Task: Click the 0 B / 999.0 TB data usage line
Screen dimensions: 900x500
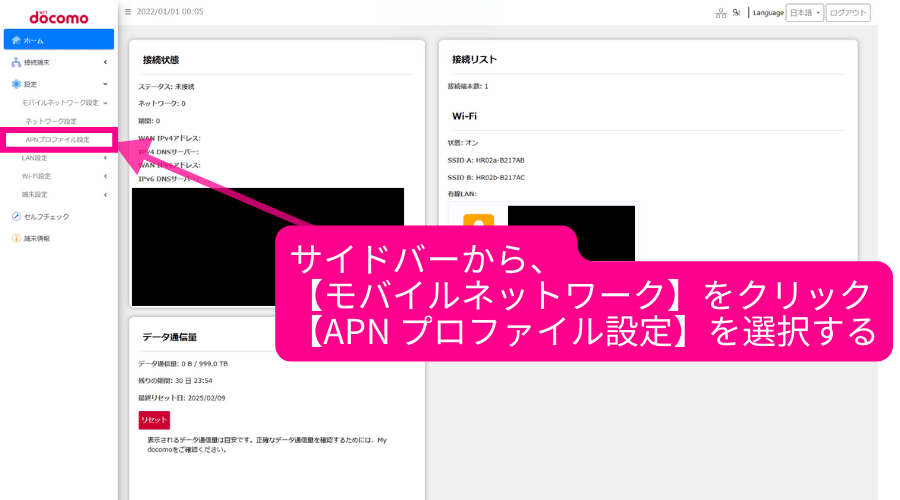Action: pyautogui.click(x=183, y=364)
